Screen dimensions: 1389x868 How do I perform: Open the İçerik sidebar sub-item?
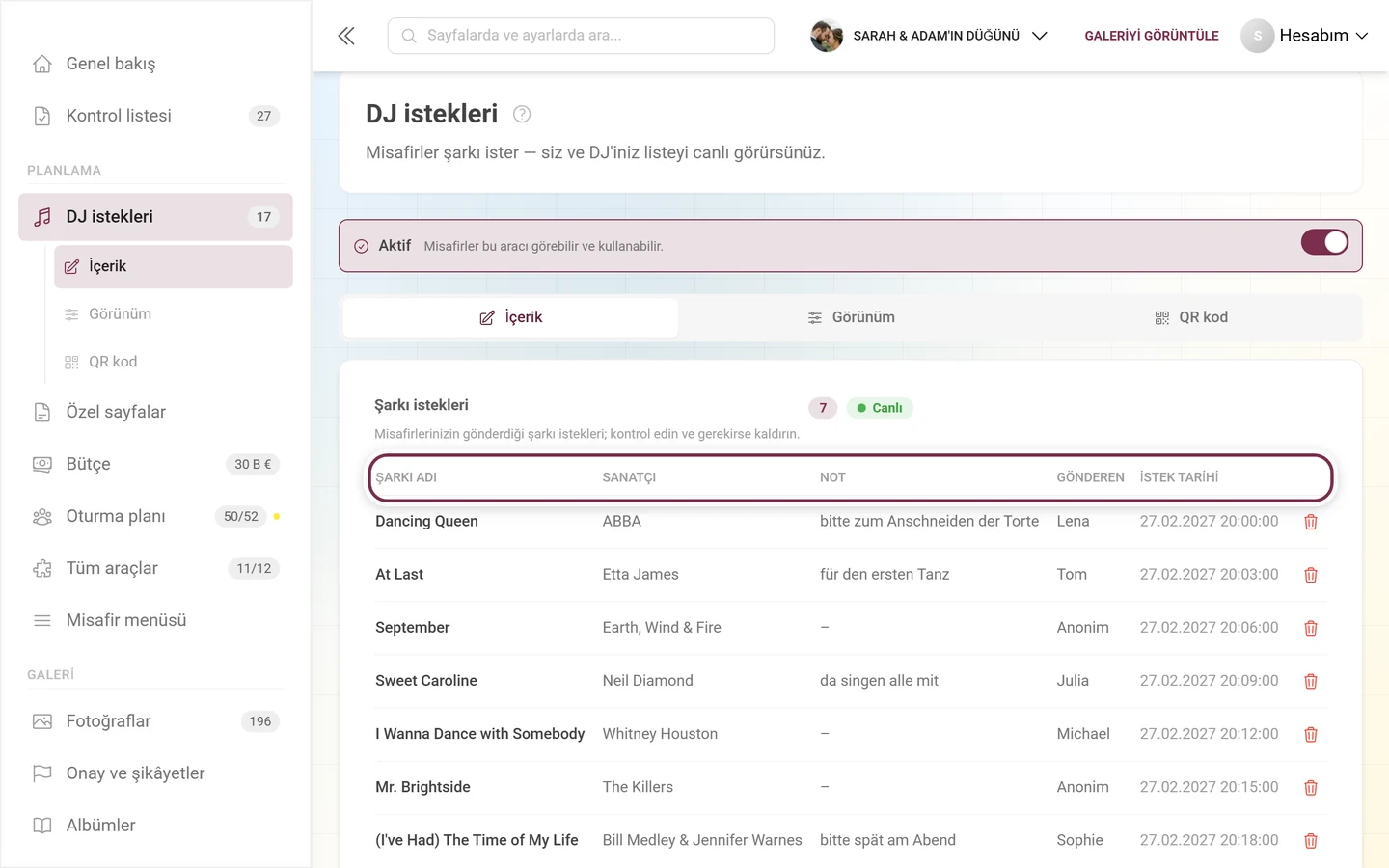174,266
